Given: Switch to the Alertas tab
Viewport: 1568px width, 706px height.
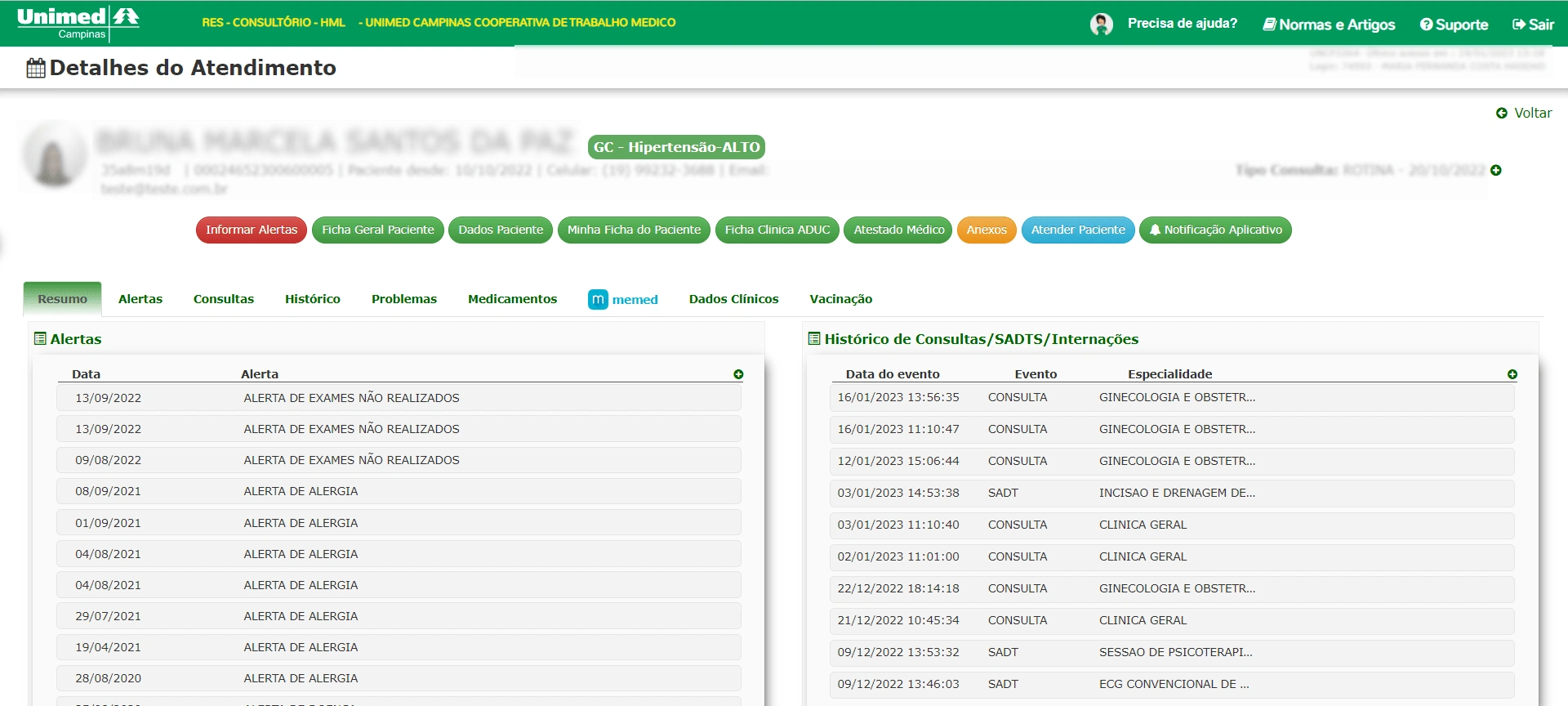Looking at the screenshot, I should tap(140, 299).
